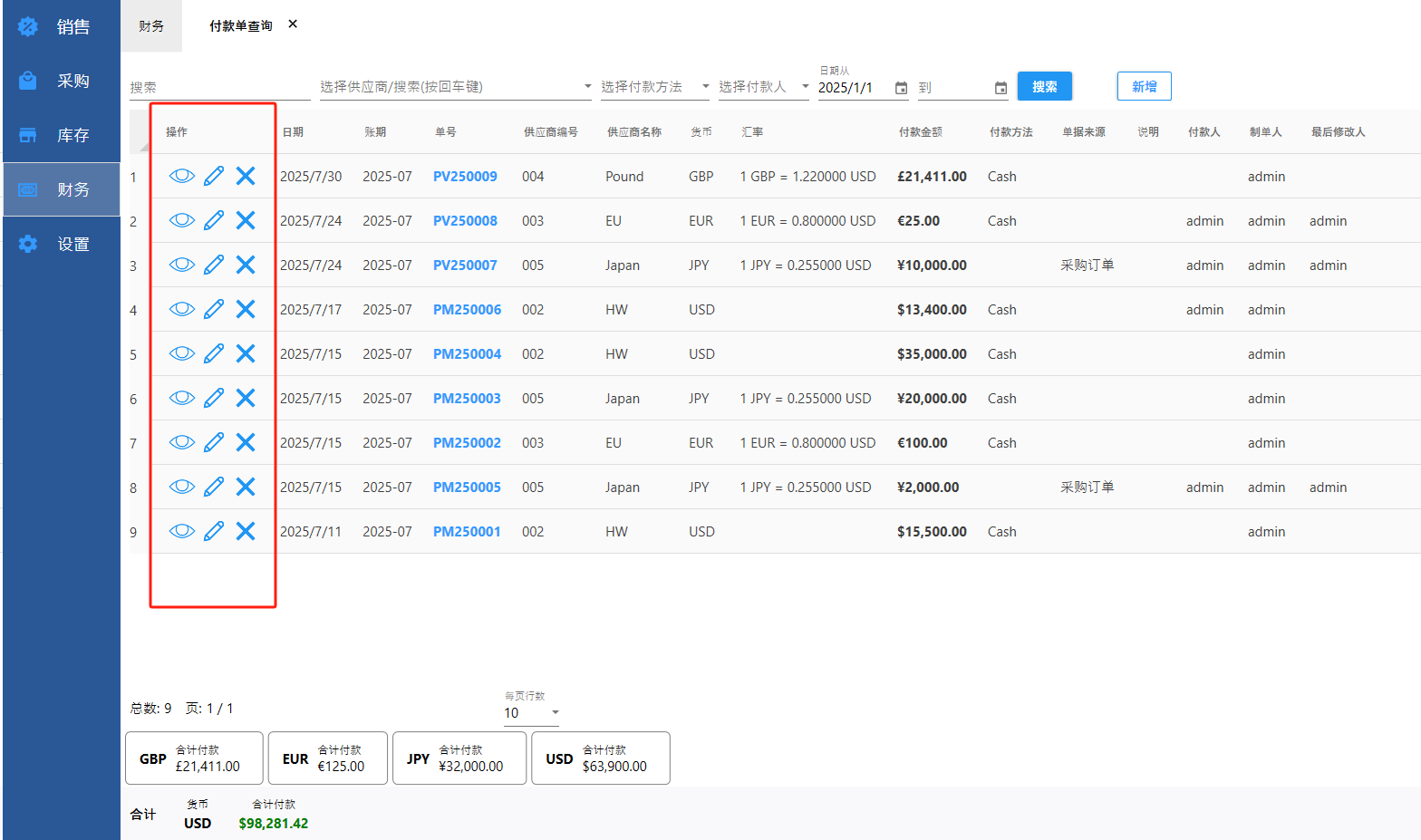1421x840 pixels.
Task: Click edit pencil icon for PV250009
Action: 214,176
